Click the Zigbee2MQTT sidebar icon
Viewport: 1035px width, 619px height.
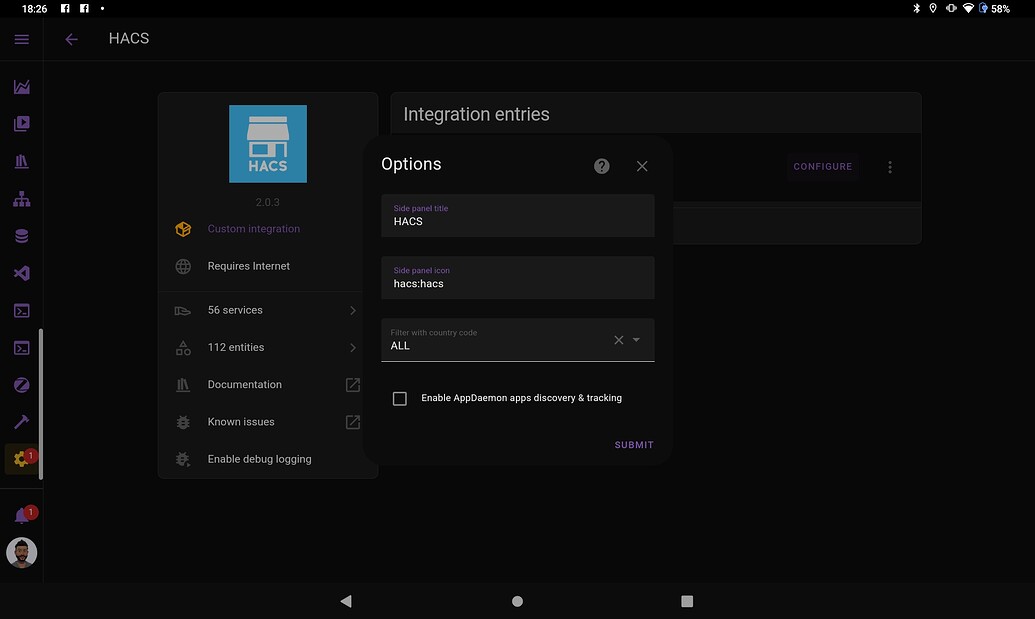(21, 384)
